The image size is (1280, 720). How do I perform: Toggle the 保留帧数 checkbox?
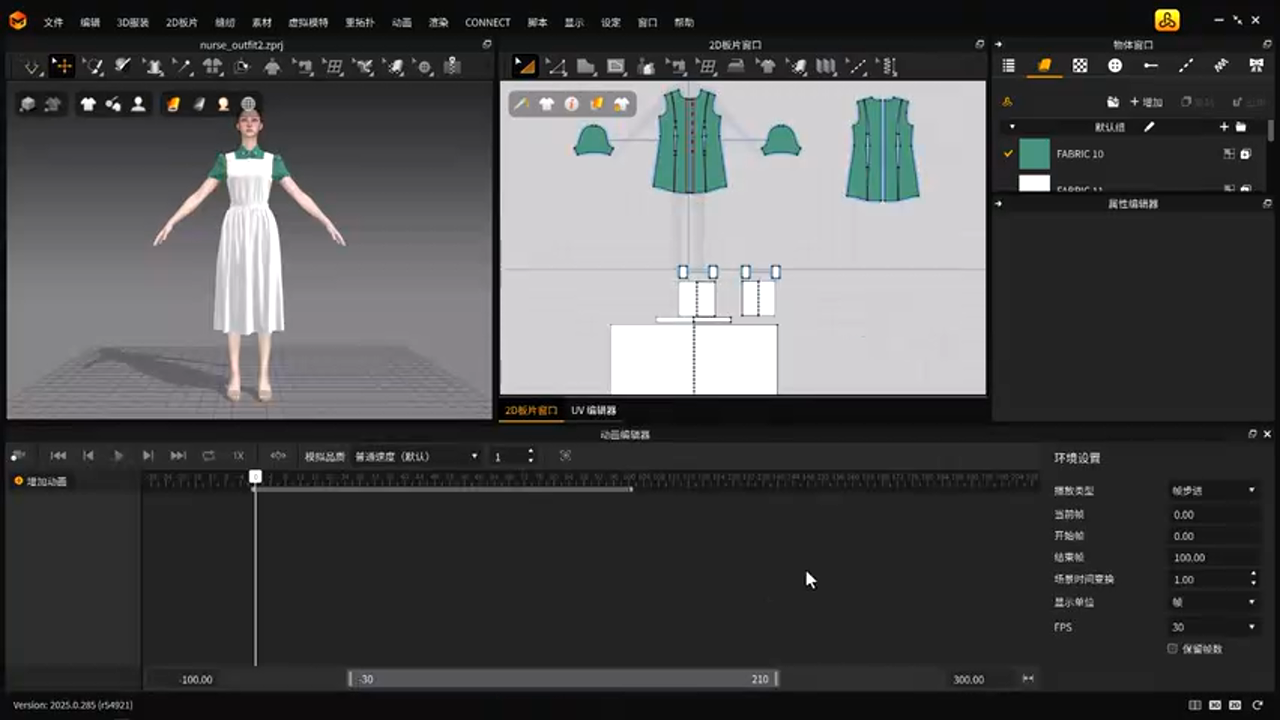(x=1173, y=649)
